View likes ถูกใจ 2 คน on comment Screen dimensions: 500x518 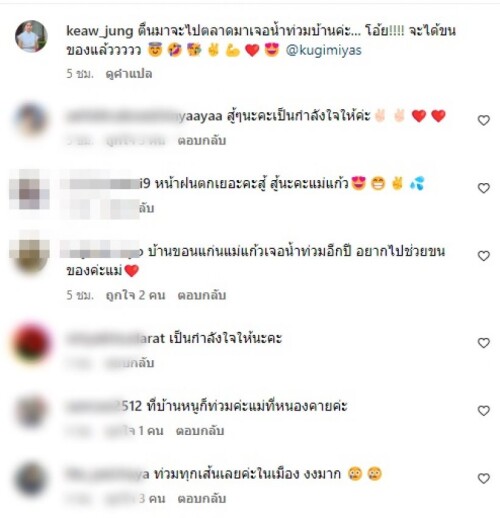click(x=135, y=295)
